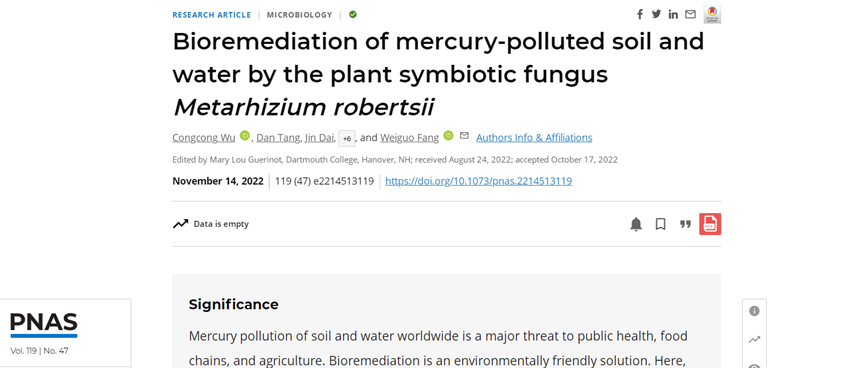Click Congcong Wu's ORCID icon
This screenshot has width=865, height=368.
point(244,136)
